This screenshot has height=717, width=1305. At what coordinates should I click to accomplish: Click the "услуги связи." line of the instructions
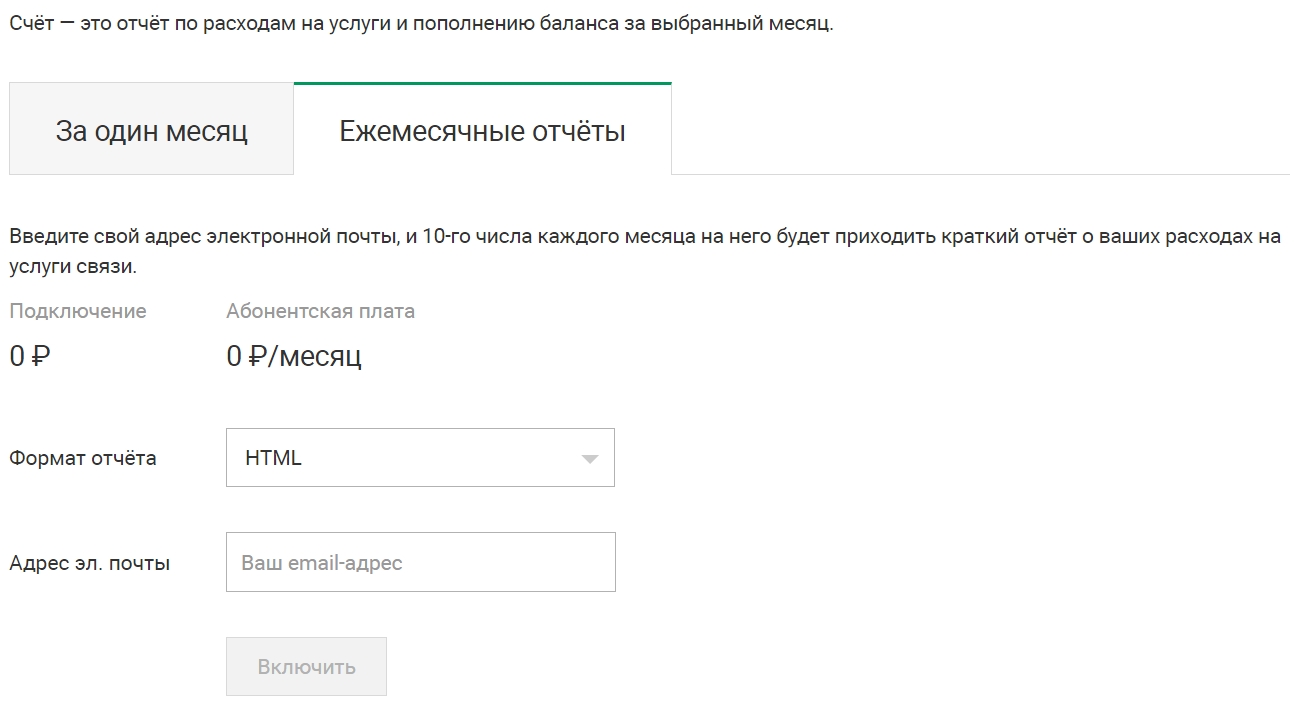73,267
